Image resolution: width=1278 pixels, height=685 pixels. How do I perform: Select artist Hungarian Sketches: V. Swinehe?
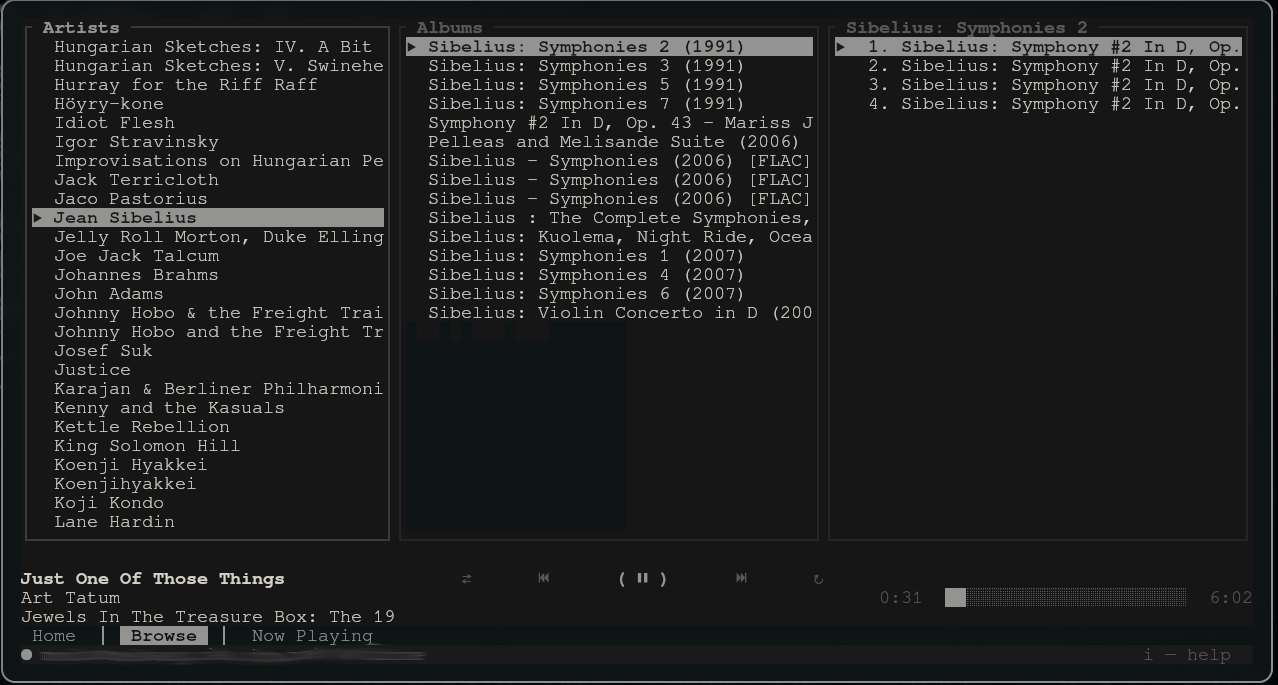(219, 66)
